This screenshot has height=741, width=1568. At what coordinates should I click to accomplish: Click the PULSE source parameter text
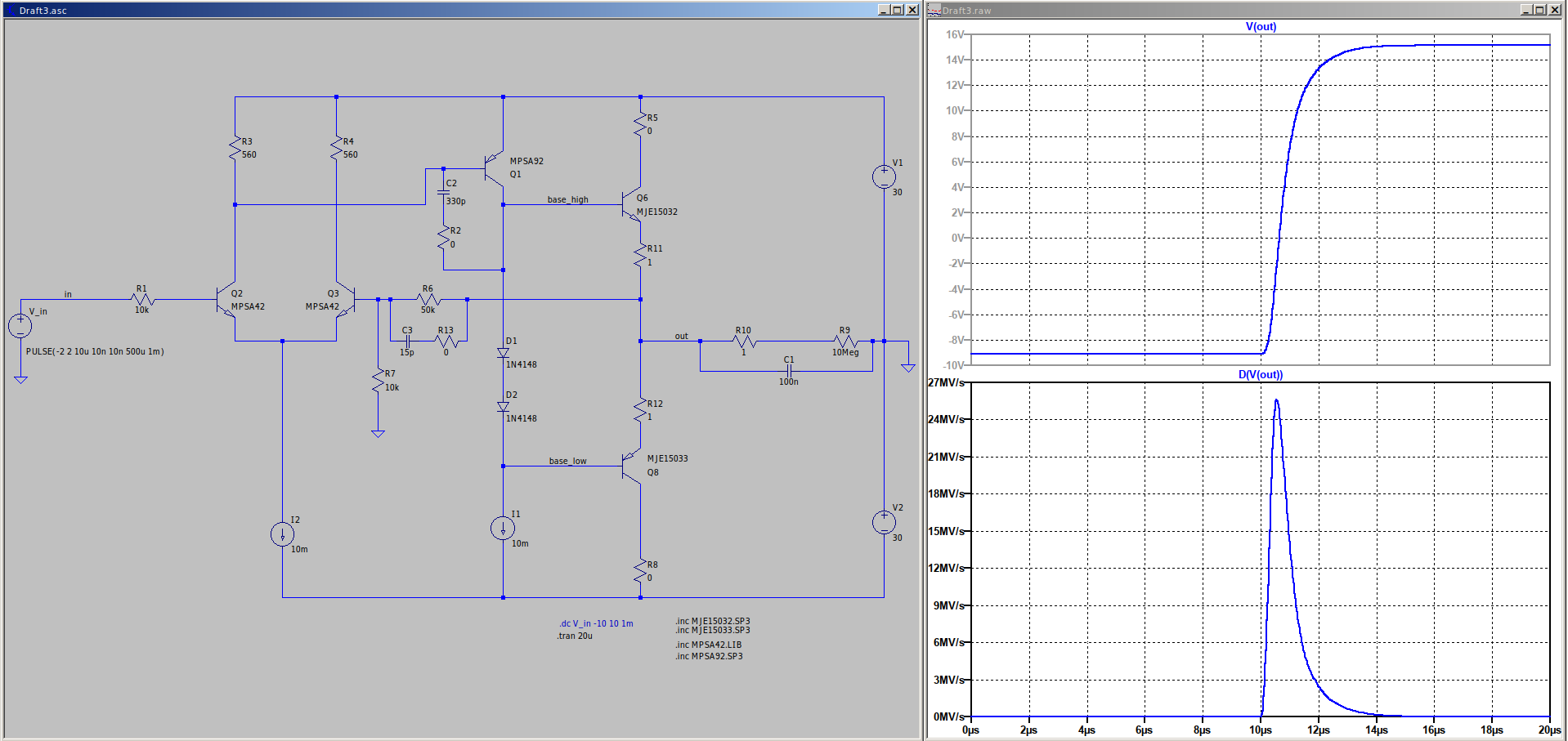coord(95,351)
